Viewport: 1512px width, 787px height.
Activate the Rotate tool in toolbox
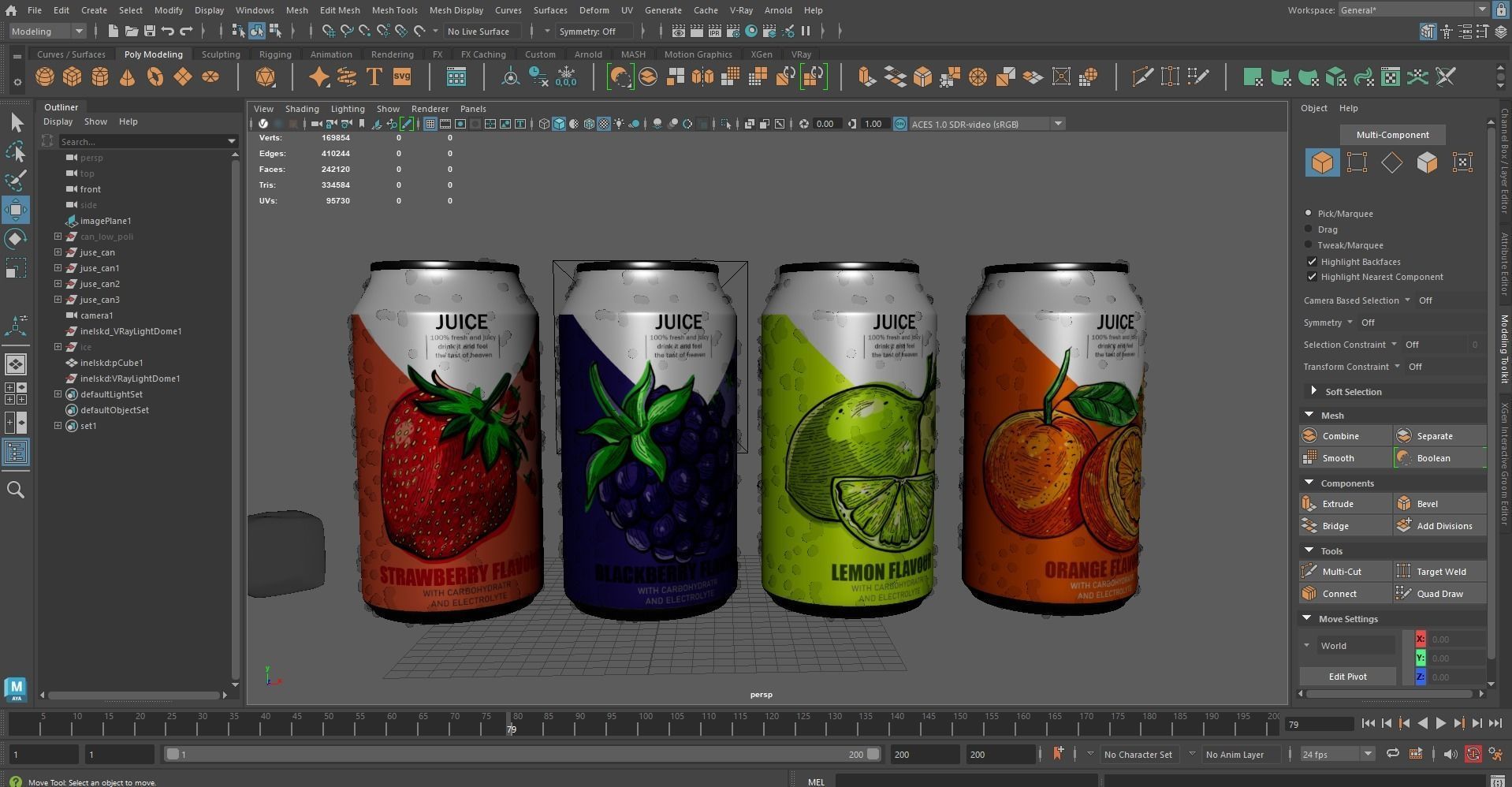(16, 239)
